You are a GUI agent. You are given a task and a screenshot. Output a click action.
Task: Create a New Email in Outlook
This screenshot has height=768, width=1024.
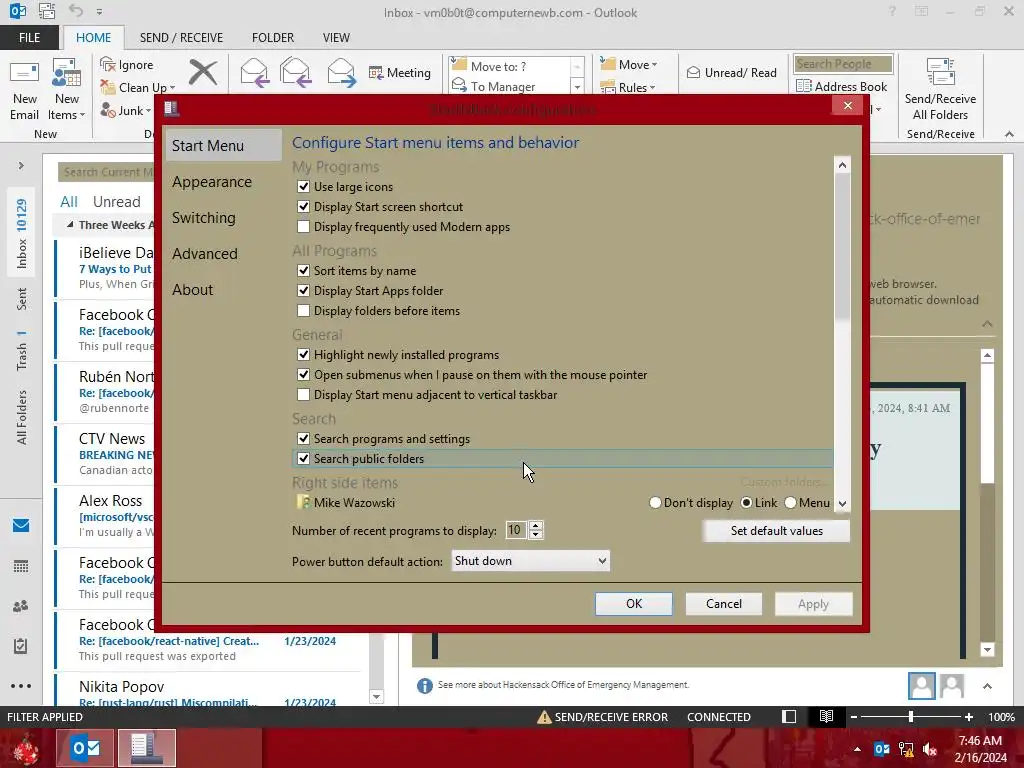click(24, 90)
